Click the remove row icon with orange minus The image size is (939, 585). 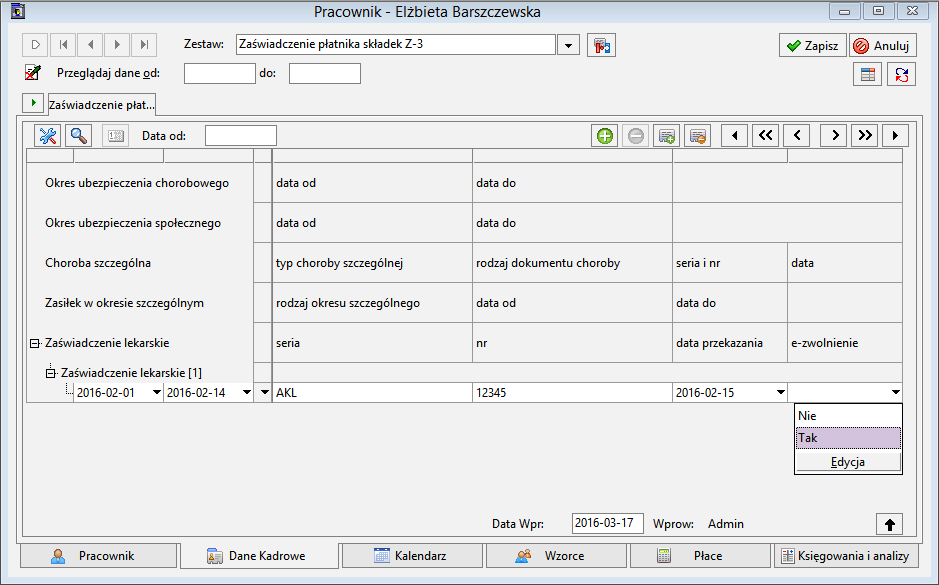698,136
